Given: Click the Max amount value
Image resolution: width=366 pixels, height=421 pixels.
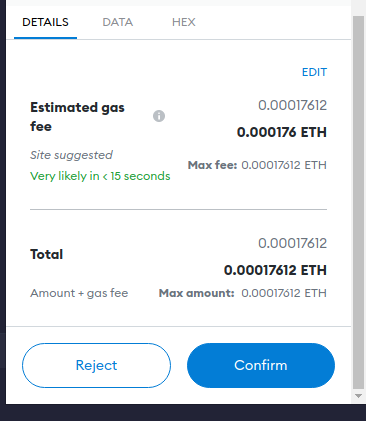Looking at the screenshot, I should pyautogui.click(x=284, y=293).
